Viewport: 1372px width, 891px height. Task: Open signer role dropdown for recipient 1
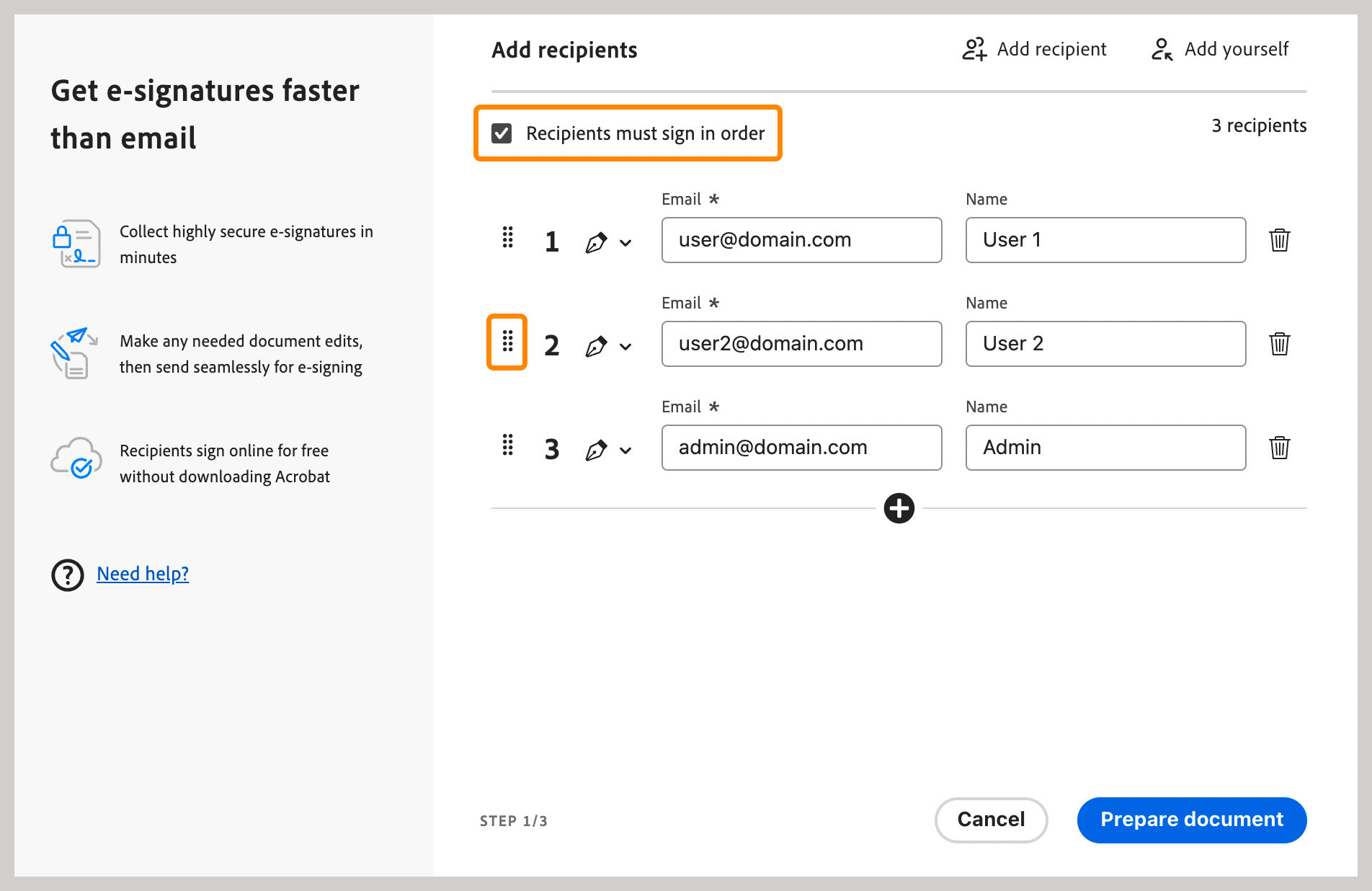coord(608,242)
